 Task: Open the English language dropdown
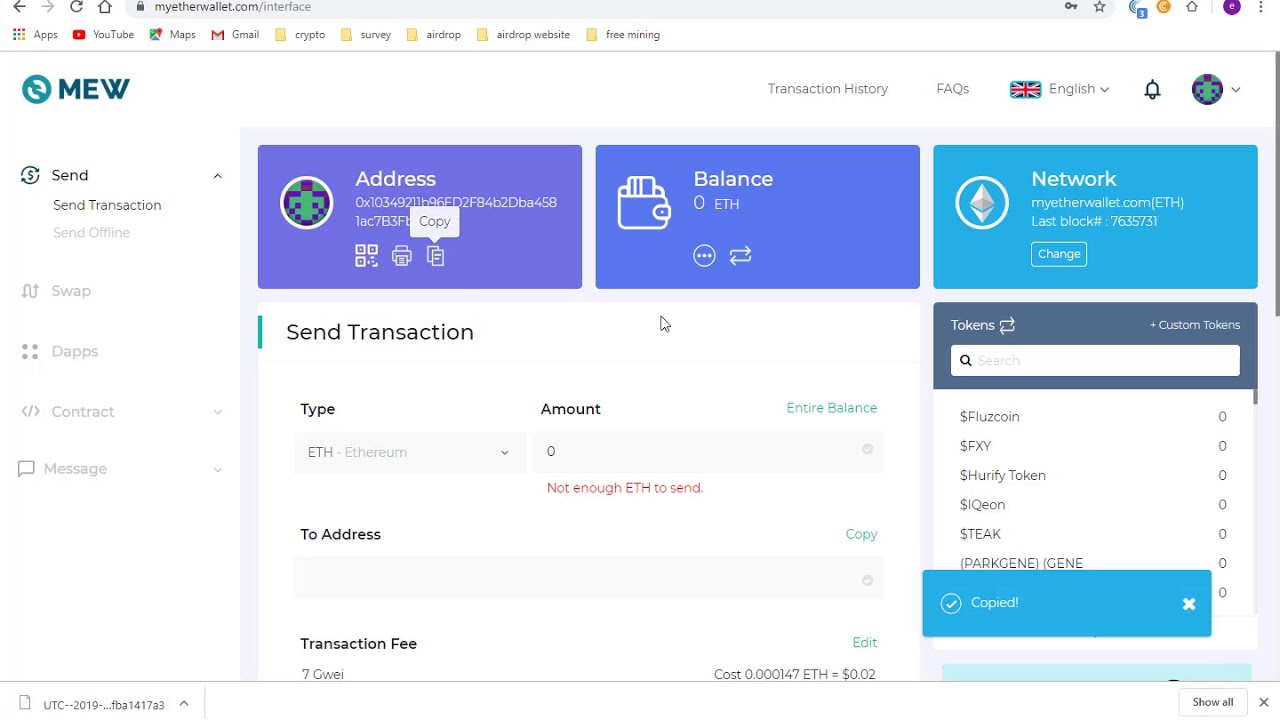tap(1060, 89)
